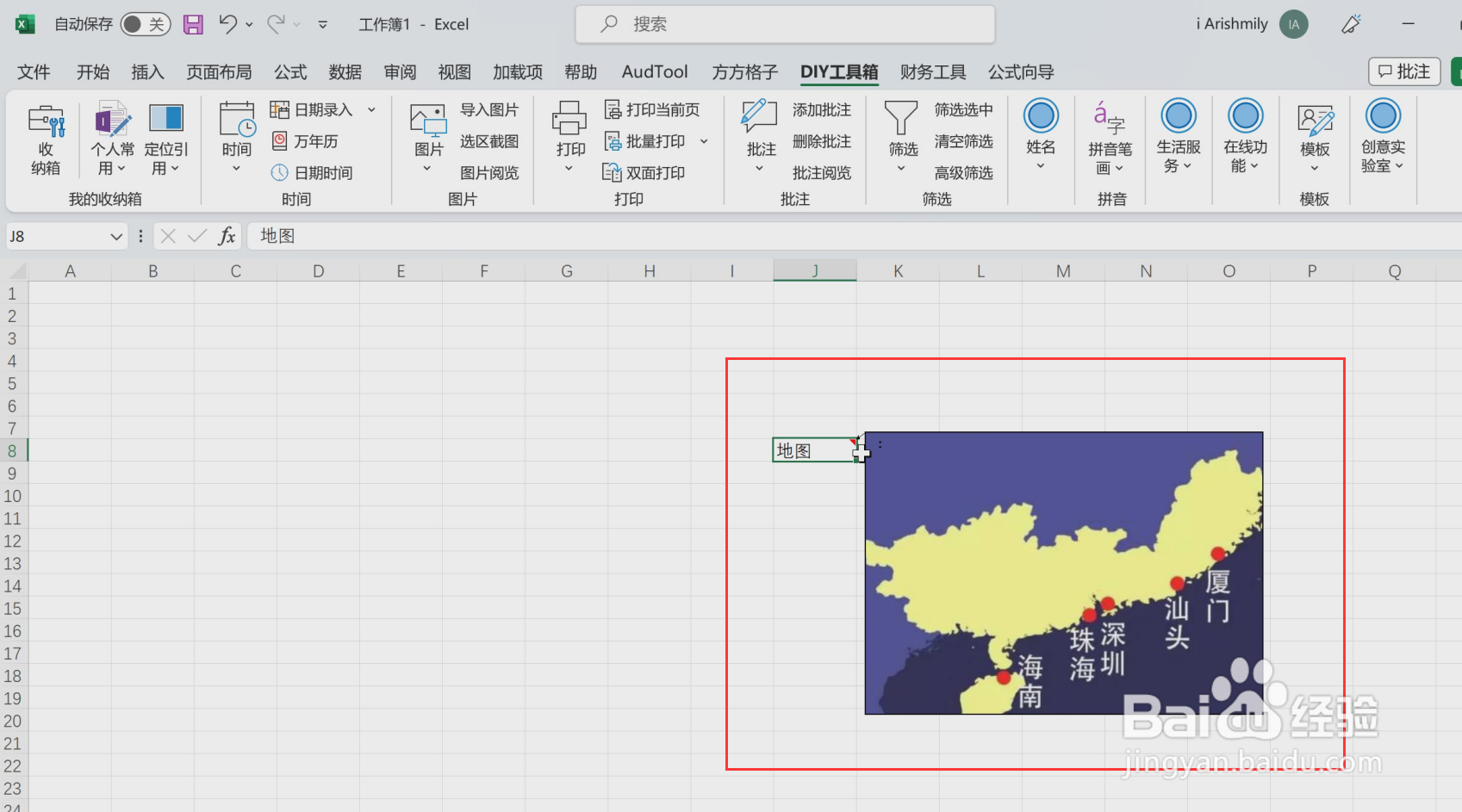Open the customize quick access toolbar dropdown

tap(323, 25)
